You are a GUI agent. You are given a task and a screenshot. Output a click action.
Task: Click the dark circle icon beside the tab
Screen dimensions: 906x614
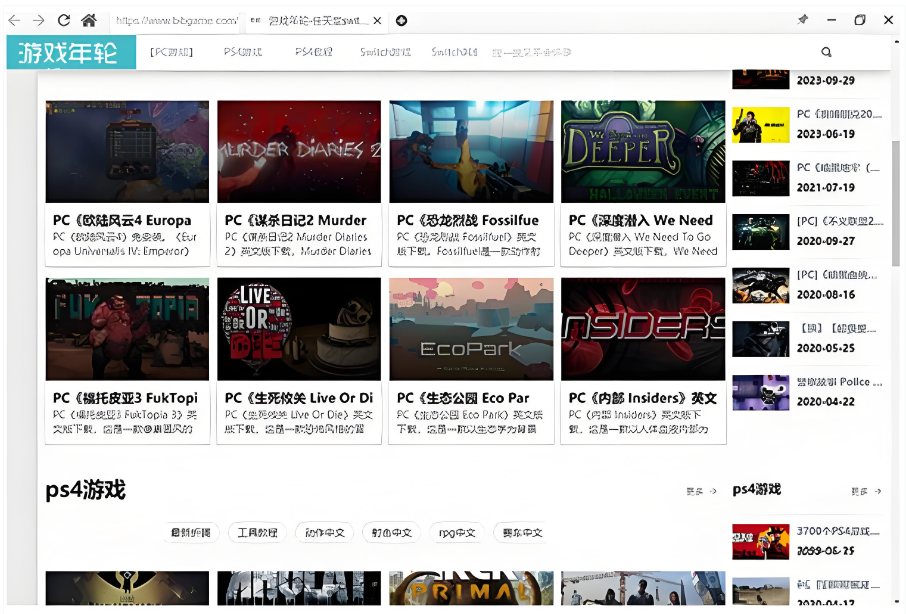pyautogui.click(x=403, y=20)
